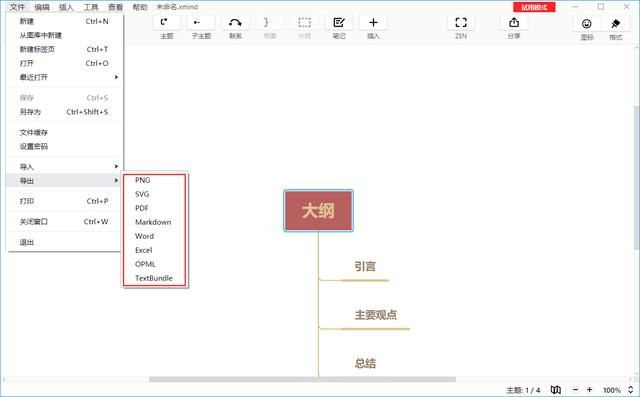Image resolution: width=640 pixels, height=397 pixels.
Task: Export as PDF
Action: [x=154, y=208]
